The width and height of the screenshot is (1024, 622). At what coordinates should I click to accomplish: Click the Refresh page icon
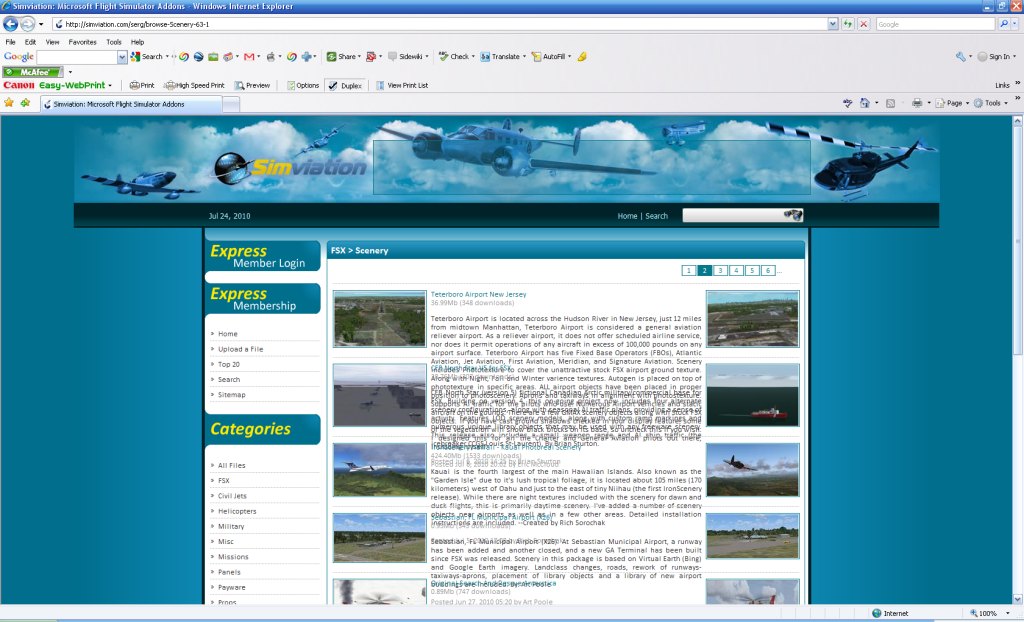848,24
